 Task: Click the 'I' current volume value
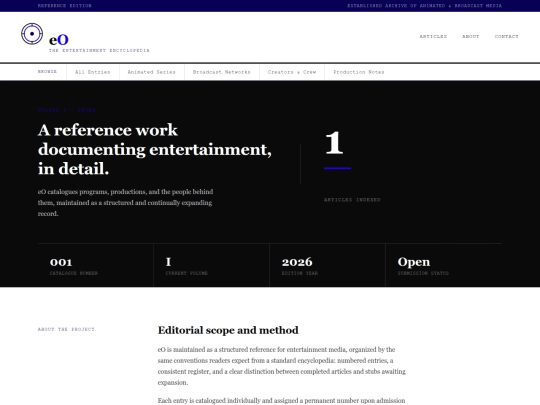pos(168,262)
